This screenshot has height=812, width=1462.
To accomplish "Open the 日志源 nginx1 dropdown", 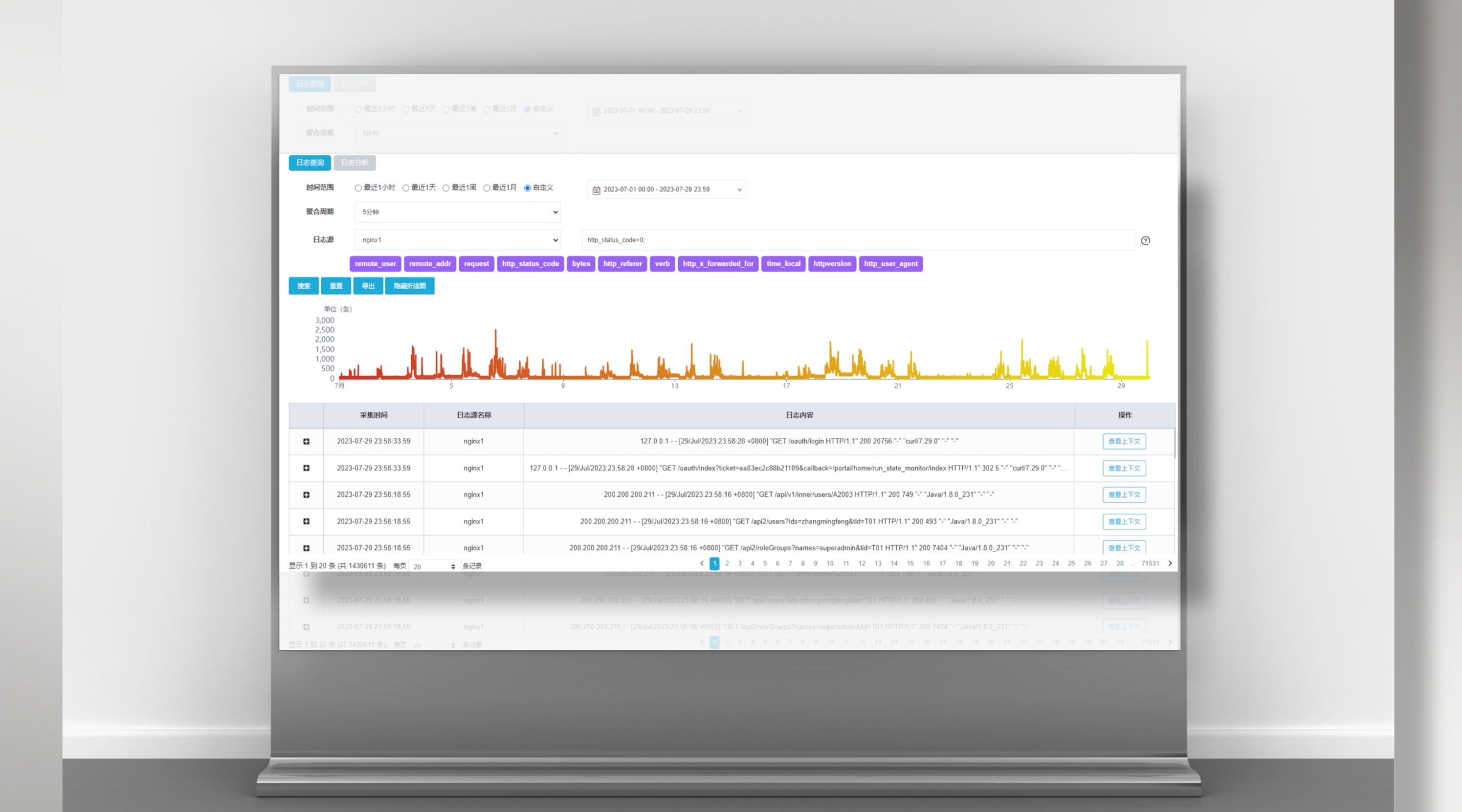I will click(x=458, y=240).
